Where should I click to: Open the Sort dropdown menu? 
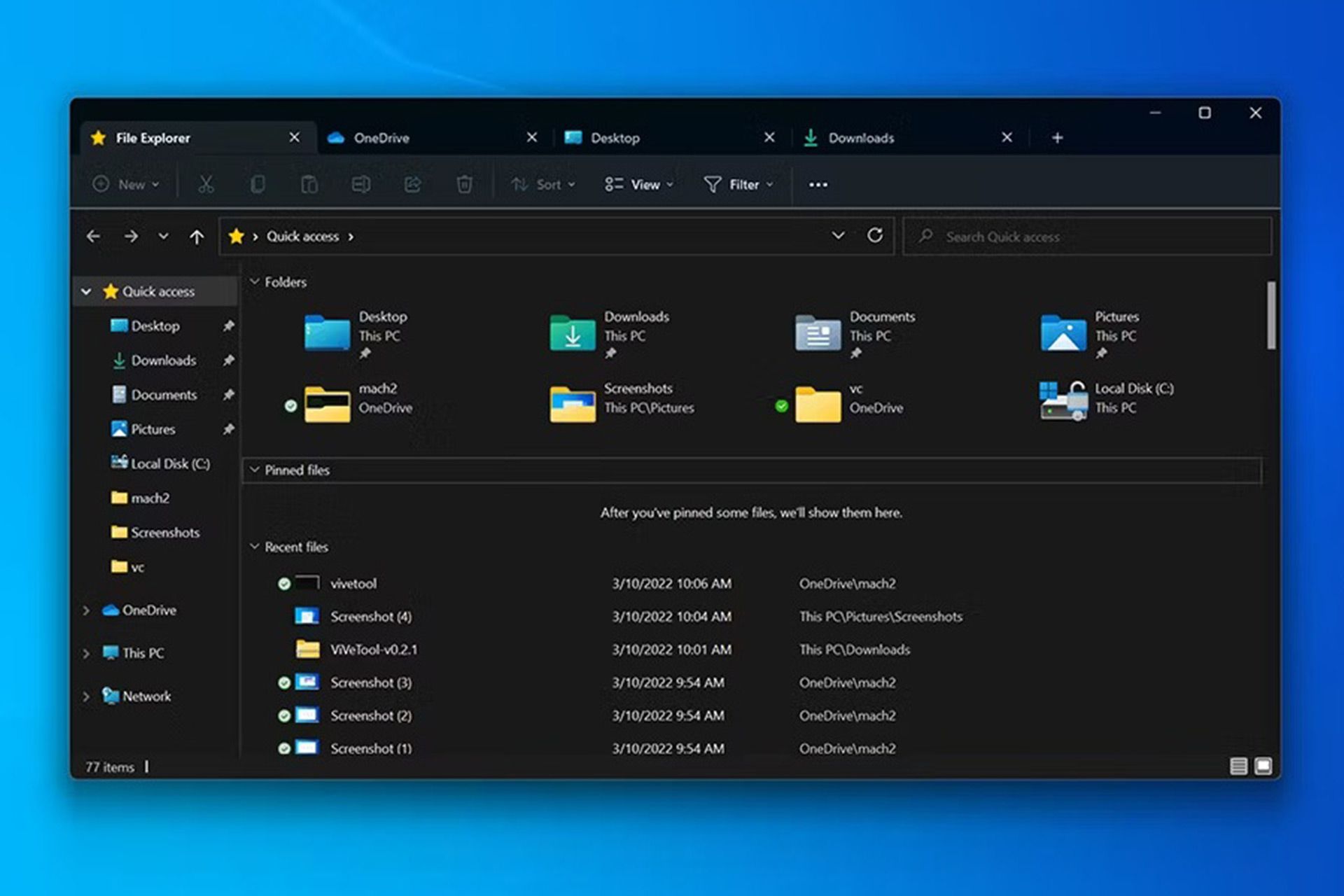coord(543,184)
